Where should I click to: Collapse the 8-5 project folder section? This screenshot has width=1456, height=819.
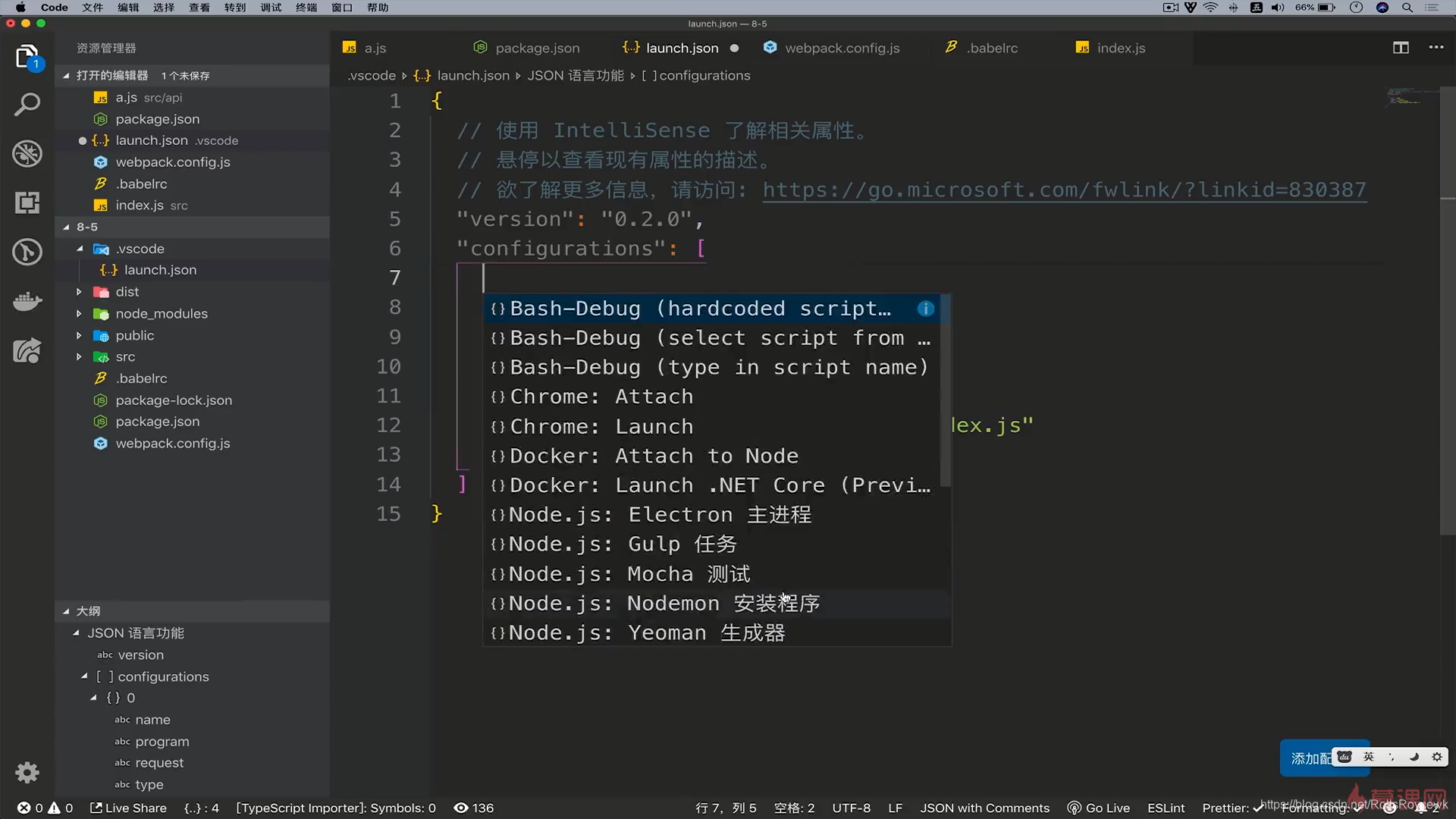[66, 227]
